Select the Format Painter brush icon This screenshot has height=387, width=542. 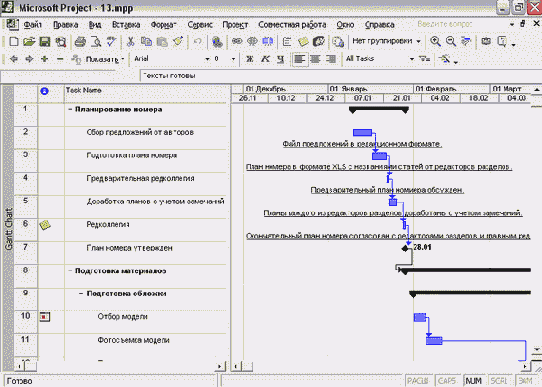click(178, 42)
